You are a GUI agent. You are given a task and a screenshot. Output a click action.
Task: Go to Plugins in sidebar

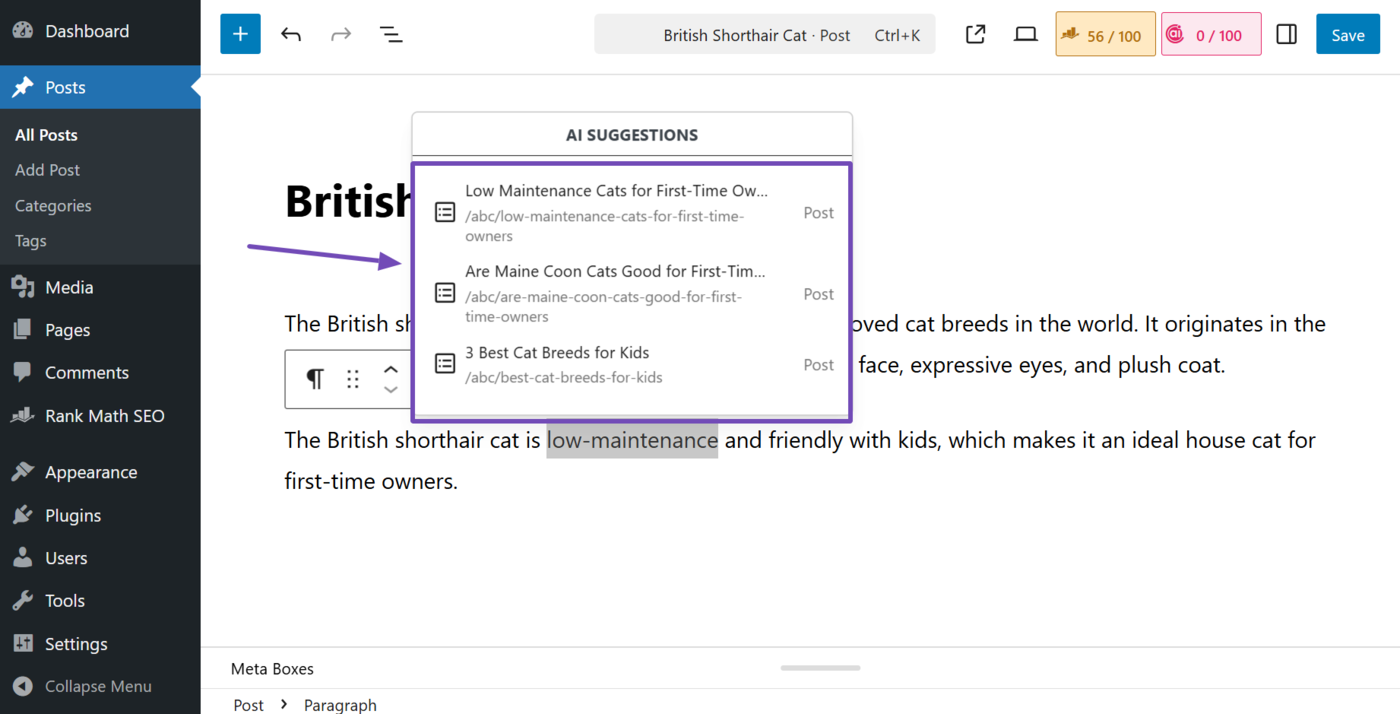73,515
